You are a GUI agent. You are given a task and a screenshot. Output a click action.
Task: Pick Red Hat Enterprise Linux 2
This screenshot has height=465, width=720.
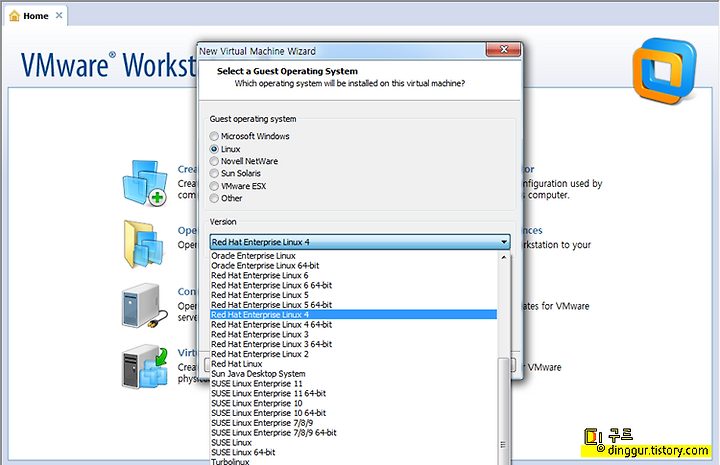(354, 354)
